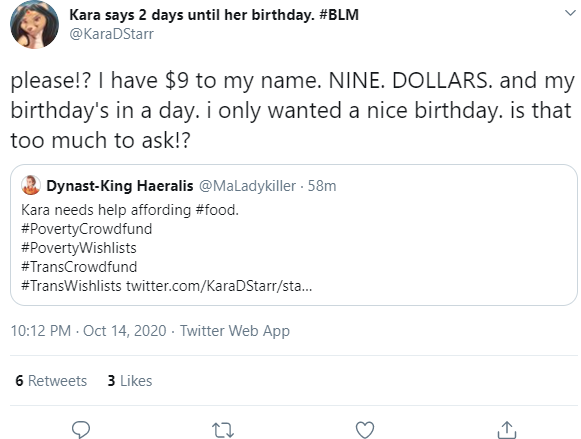Like the tweet with heart icon
This screenshot has width=581, height=439.
tap(365, 430)
